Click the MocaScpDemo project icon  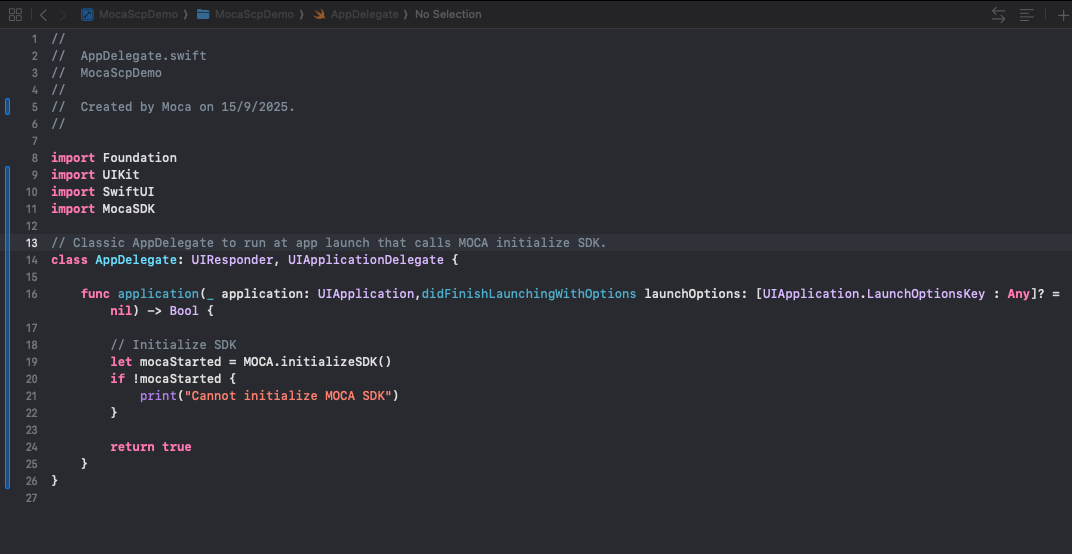coord(87,14)
